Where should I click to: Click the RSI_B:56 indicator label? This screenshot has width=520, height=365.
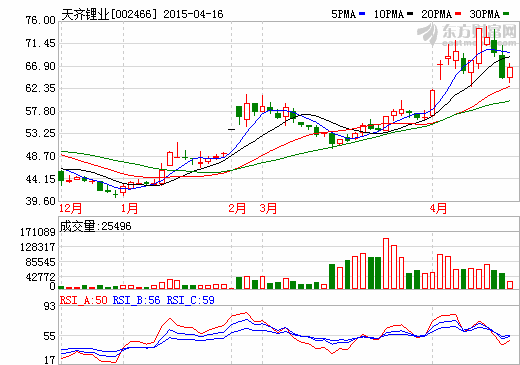[x=137, y=300]
